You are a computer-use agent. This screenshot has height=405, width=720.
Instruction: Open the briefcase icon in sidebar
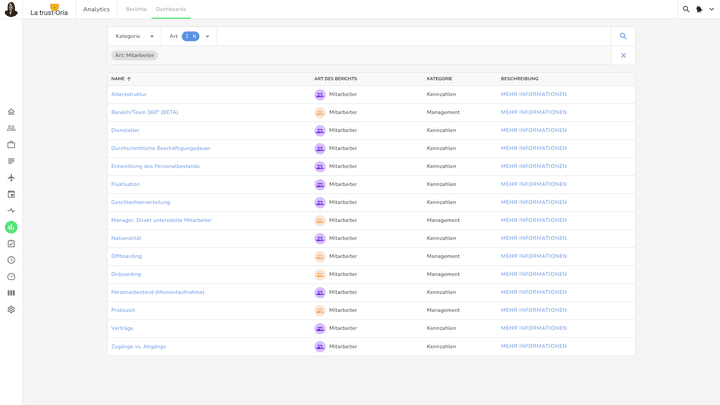11,145
